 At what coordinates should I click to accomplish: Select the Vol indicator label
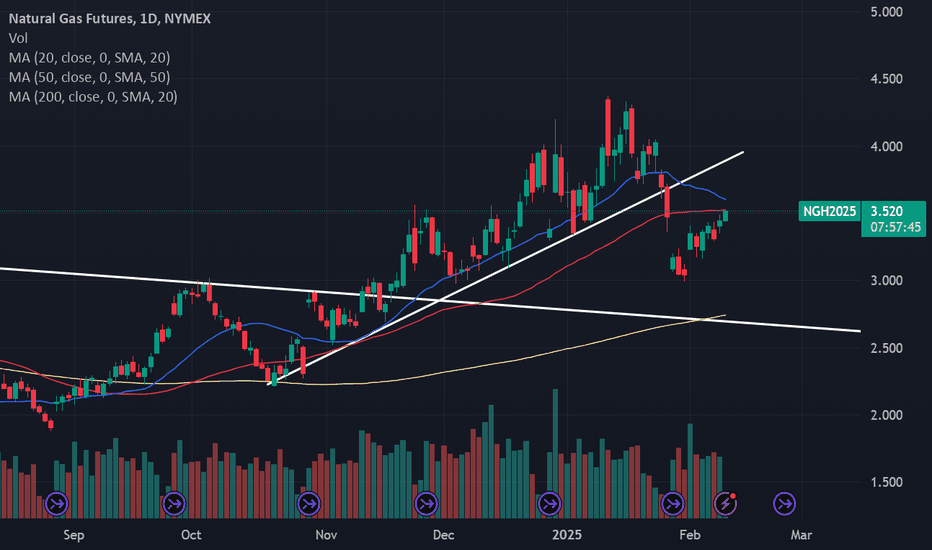[18, 38]
